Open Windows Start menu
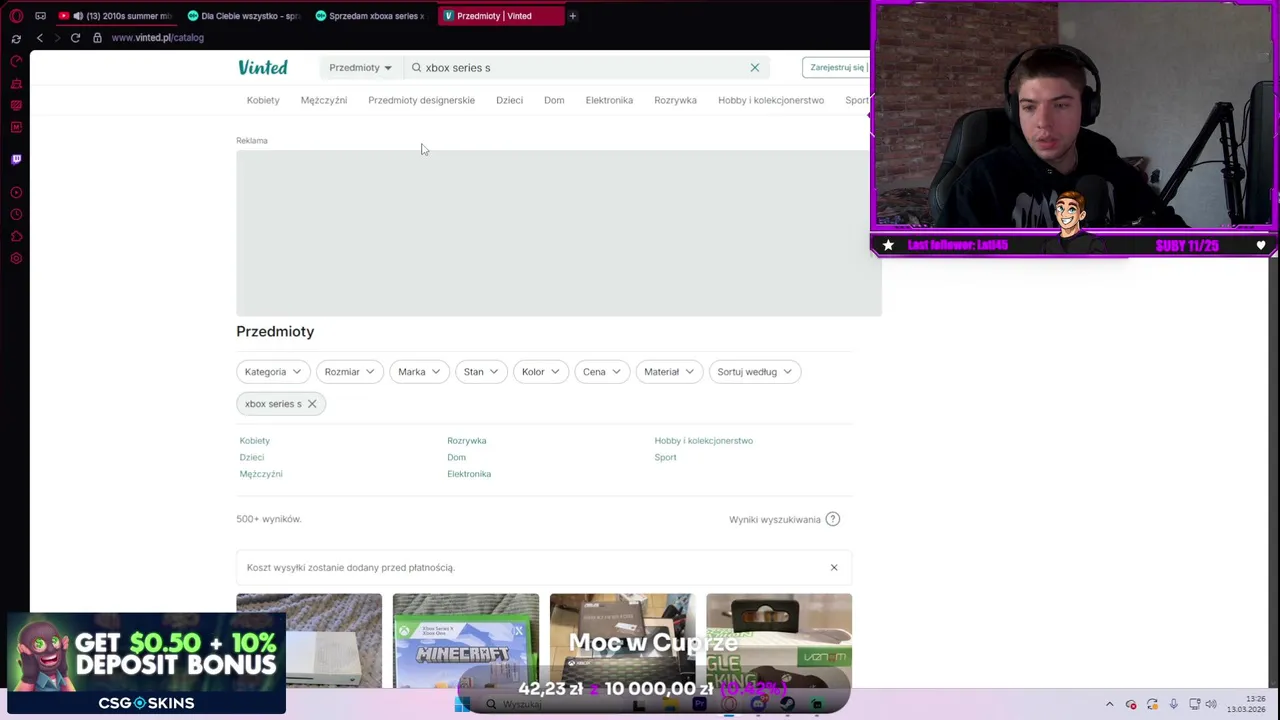The width and height of the screenshot is (1280, 720). [462, 704]
